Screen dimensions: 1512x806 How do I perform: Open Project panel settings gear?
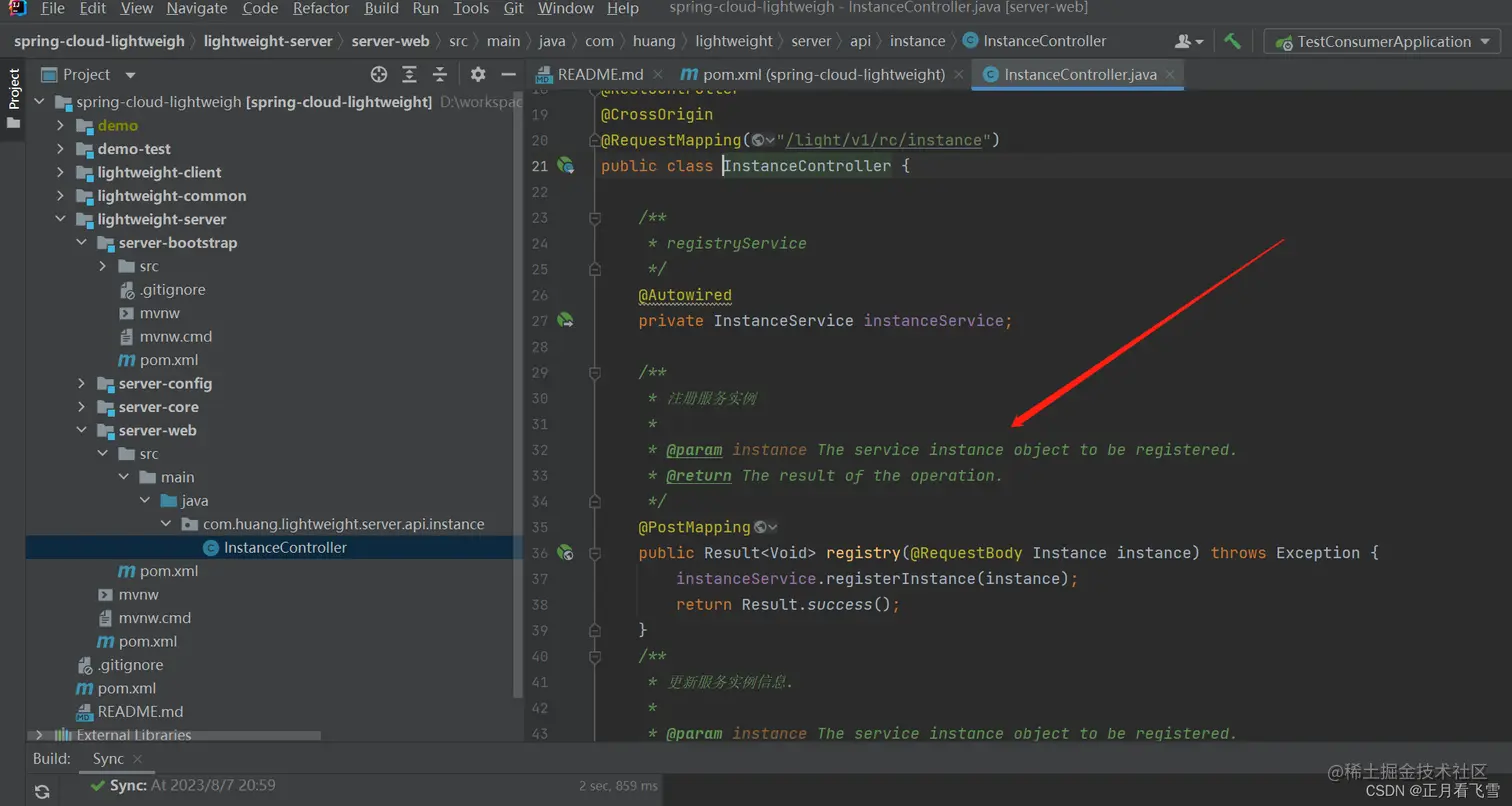coord(478,74)
